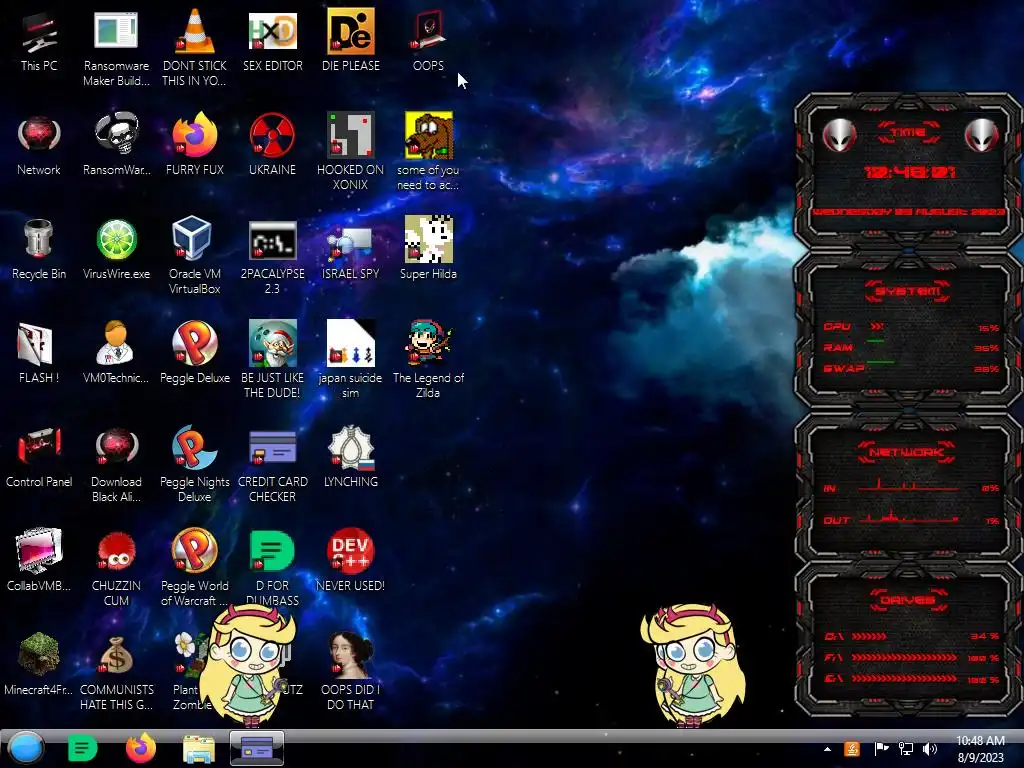Click the network tray icon
This screenshot has width=1024, height=768.
(x=906, y=749)
